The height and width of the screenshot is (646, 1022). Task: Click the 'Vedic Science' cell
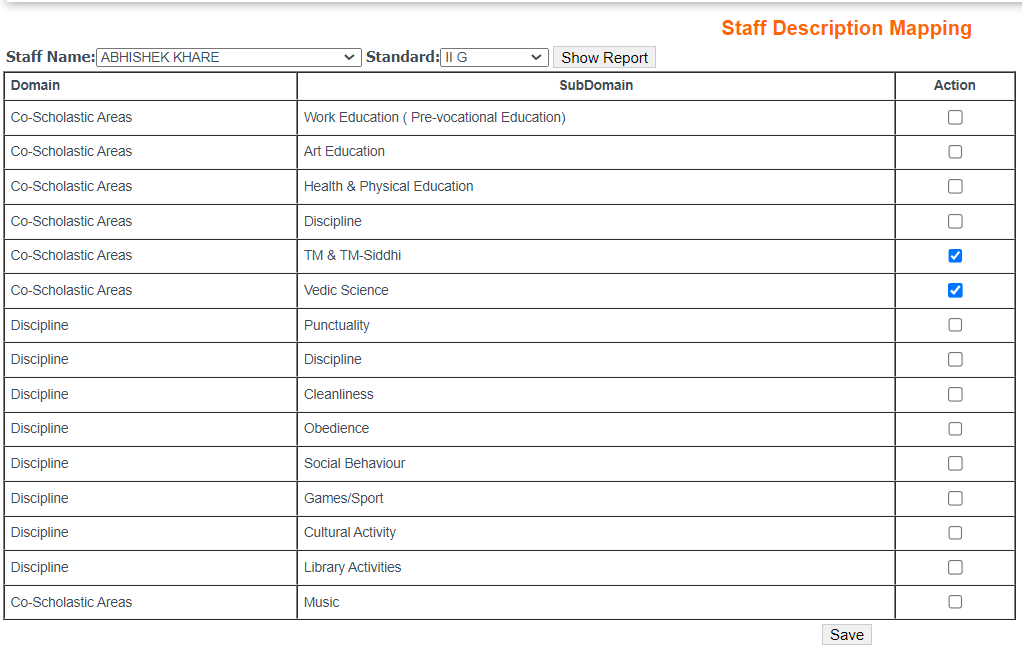pyautogui.click(x=596, y=290)
